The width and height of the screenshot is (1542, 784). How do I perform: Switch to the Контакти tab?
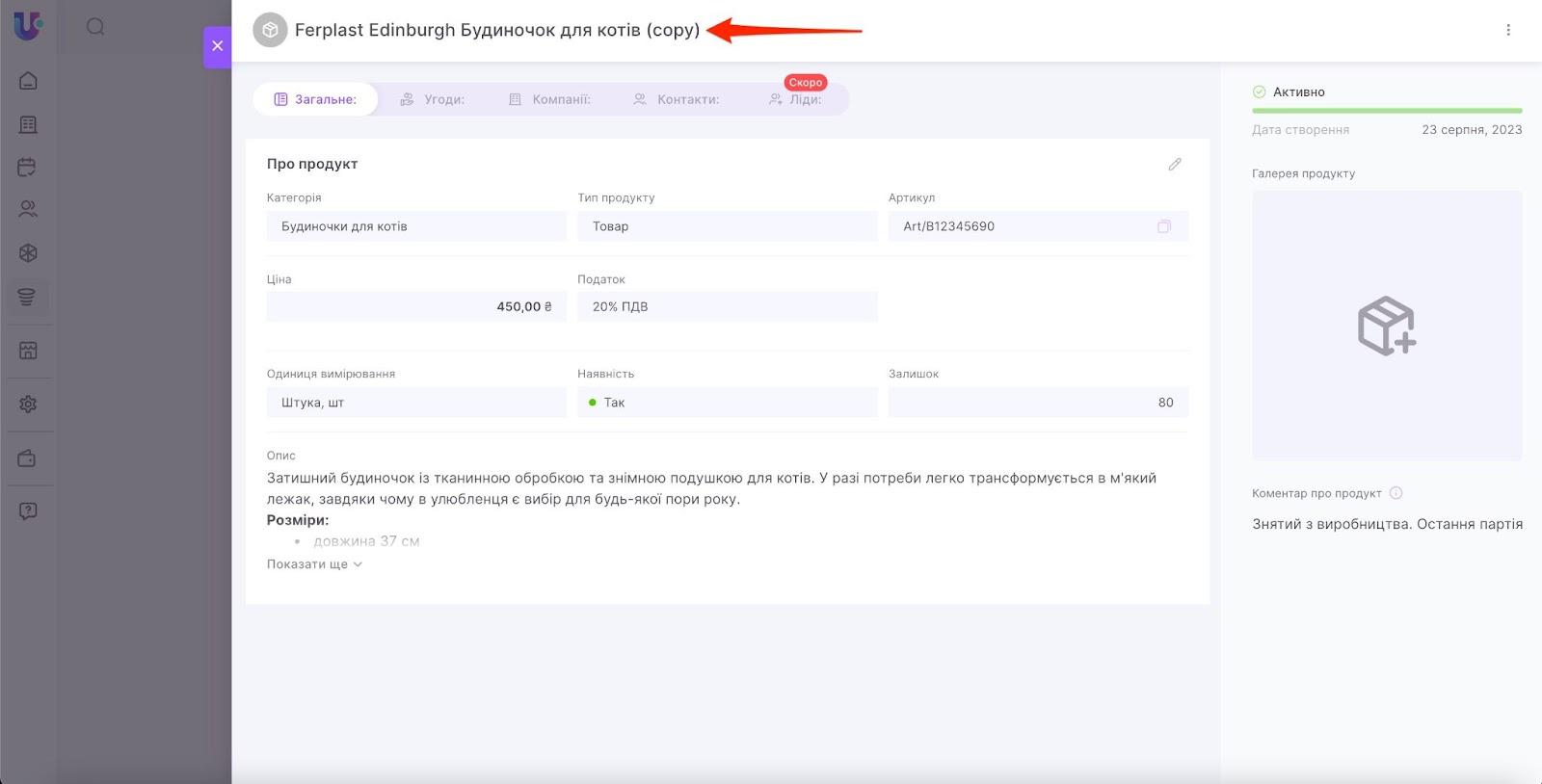pyautogui.click(x=677, y=99)
